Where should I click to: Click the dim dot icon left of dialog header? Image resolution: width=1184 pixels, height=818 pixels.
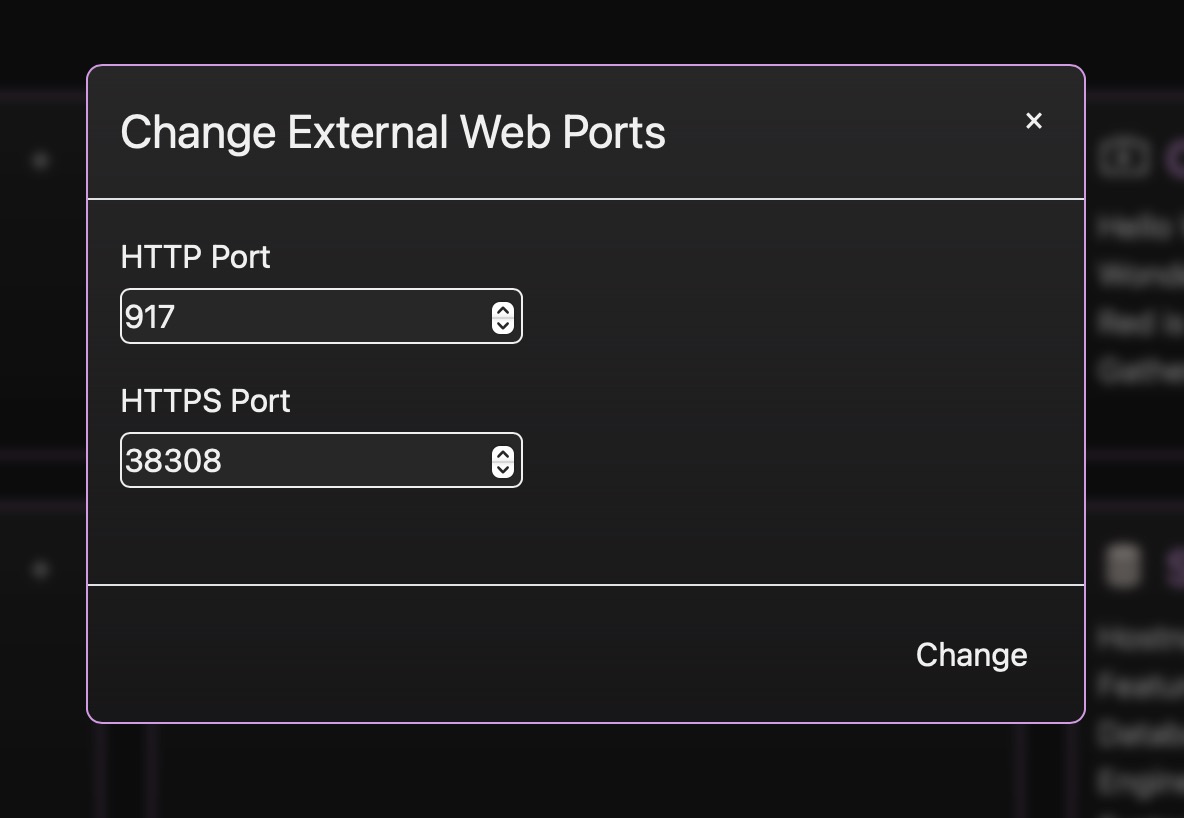41,160
